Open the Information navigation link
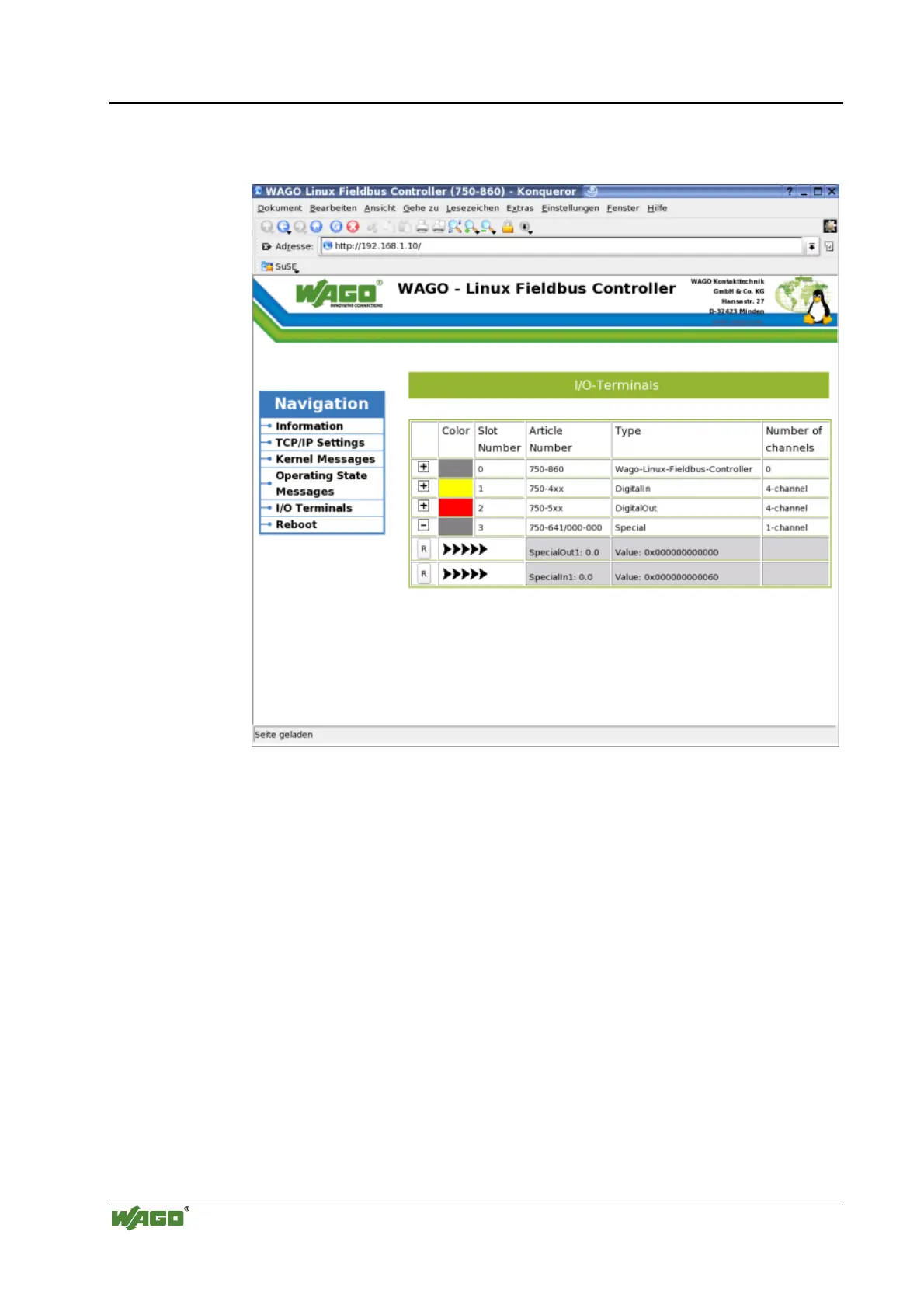 [309, 426]
